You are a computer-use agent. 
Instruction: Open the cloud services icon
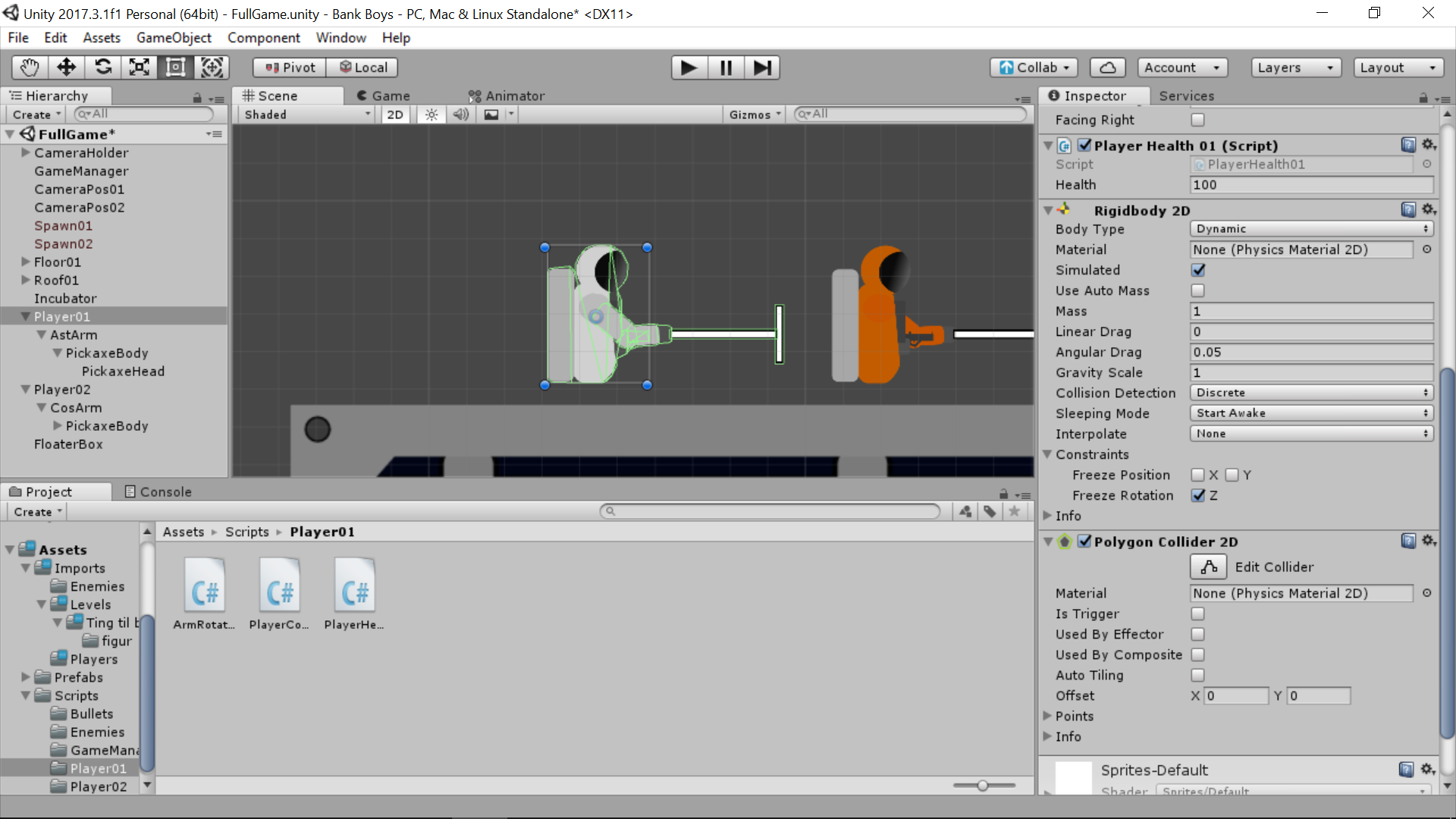pos(1107,67)
